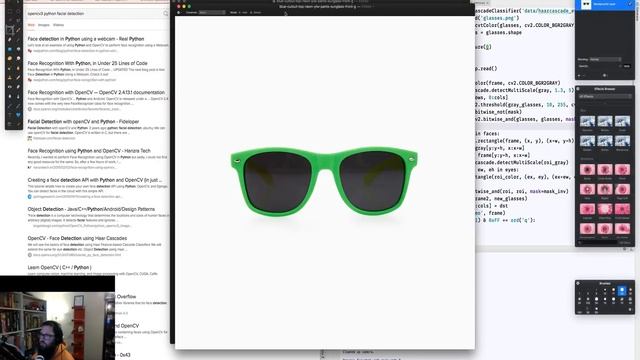640x360 pixels.
Task: Open the gear menu at Layers panel bottom
Action: 604,76
